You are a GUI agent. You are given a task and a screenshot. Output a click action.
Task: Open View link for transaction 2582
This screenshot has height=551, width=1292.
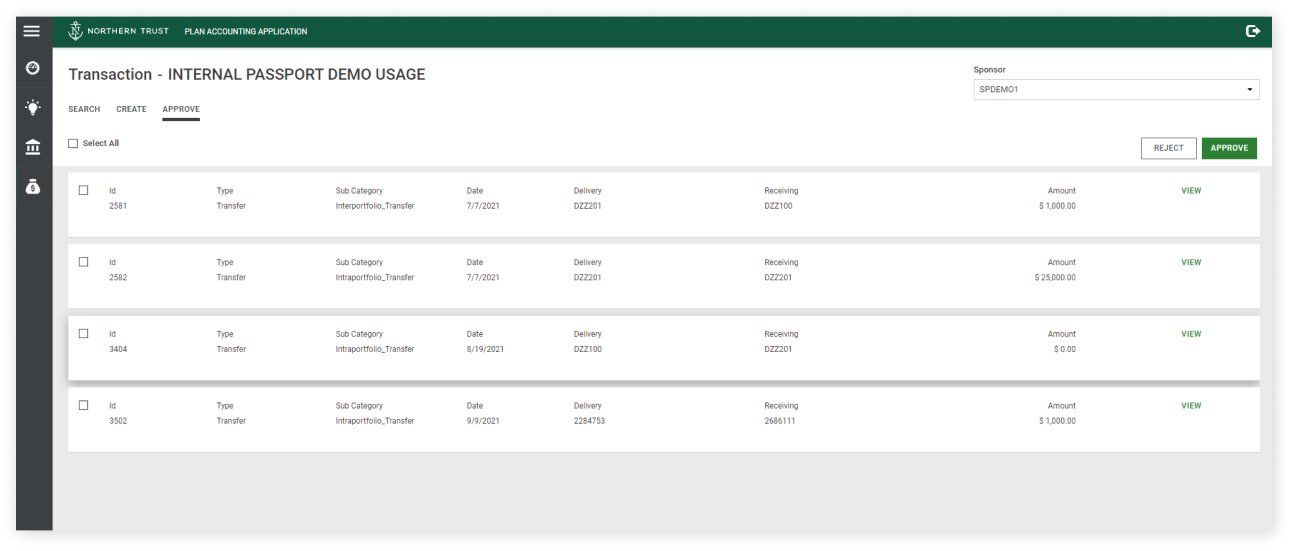tap(1190, 263)
